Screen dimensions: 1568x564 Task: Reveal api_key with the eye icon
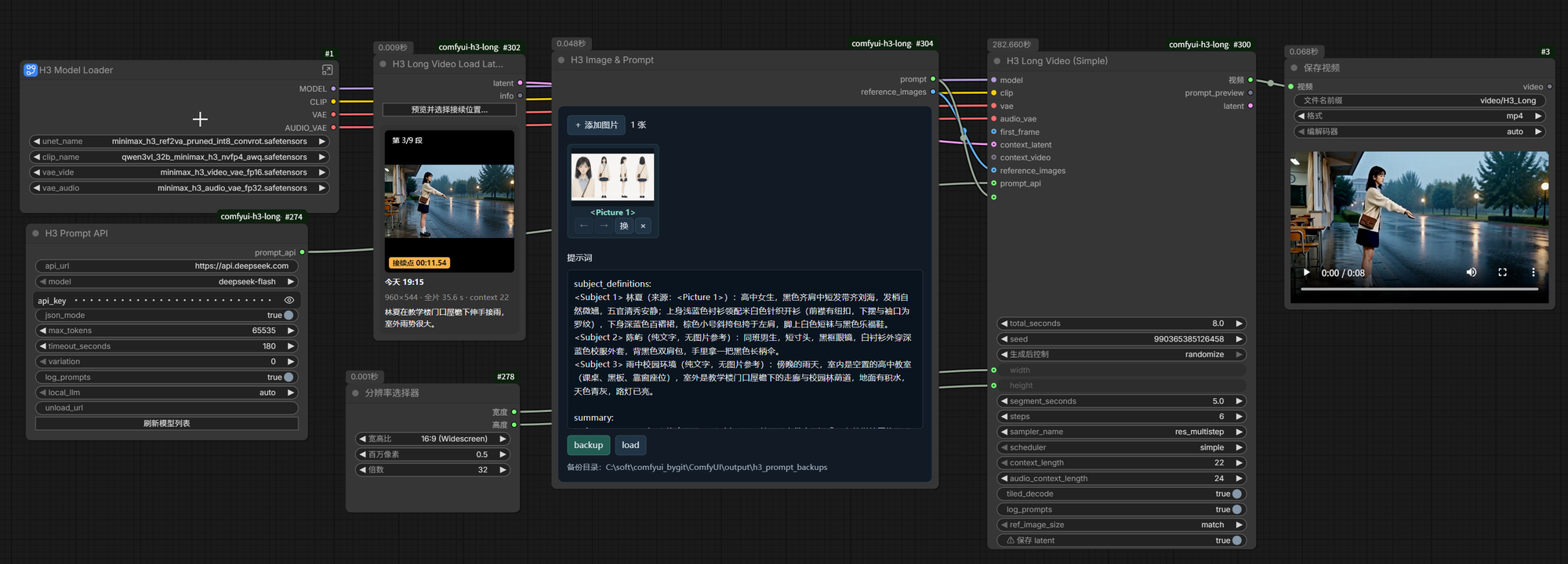[x=289, y=300]
